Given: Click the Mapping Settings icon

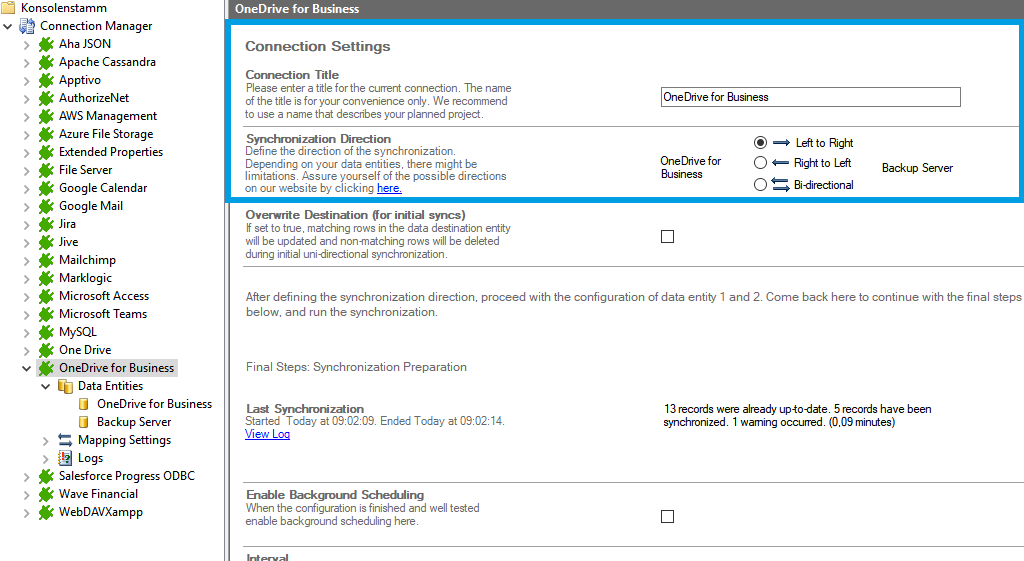Looking at the screenshot, I should coord(65,440).
